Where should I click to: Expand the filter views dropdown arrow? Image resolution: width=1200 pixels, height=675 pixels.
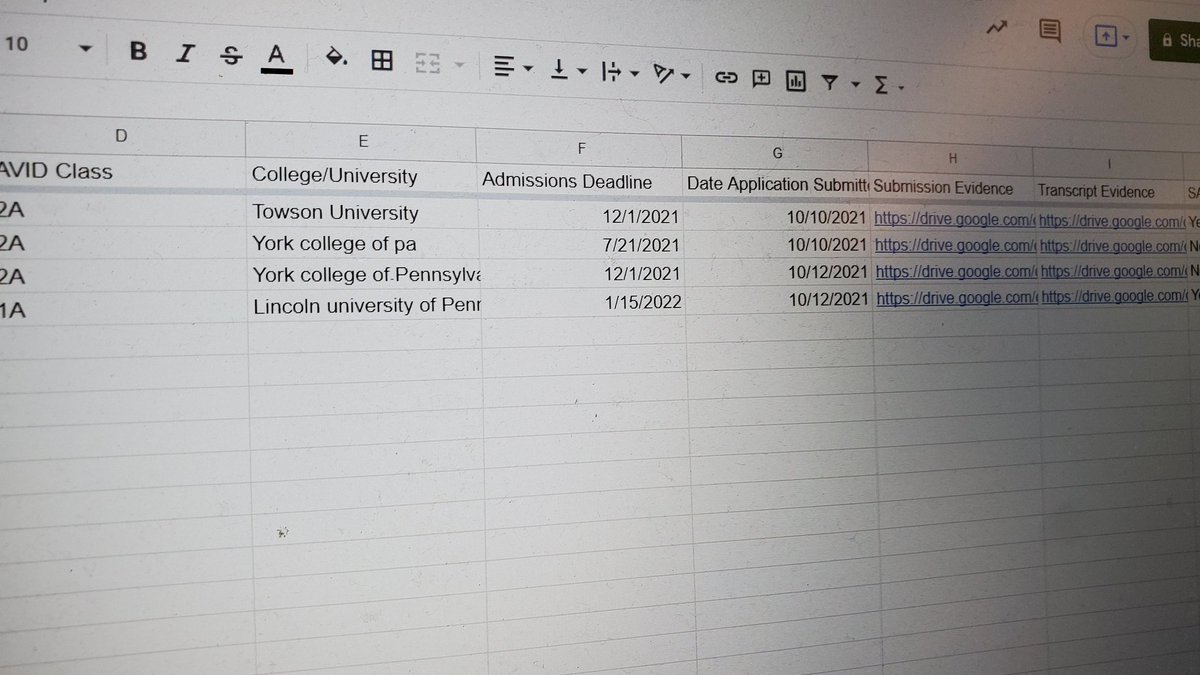click(x=855, y=85)
